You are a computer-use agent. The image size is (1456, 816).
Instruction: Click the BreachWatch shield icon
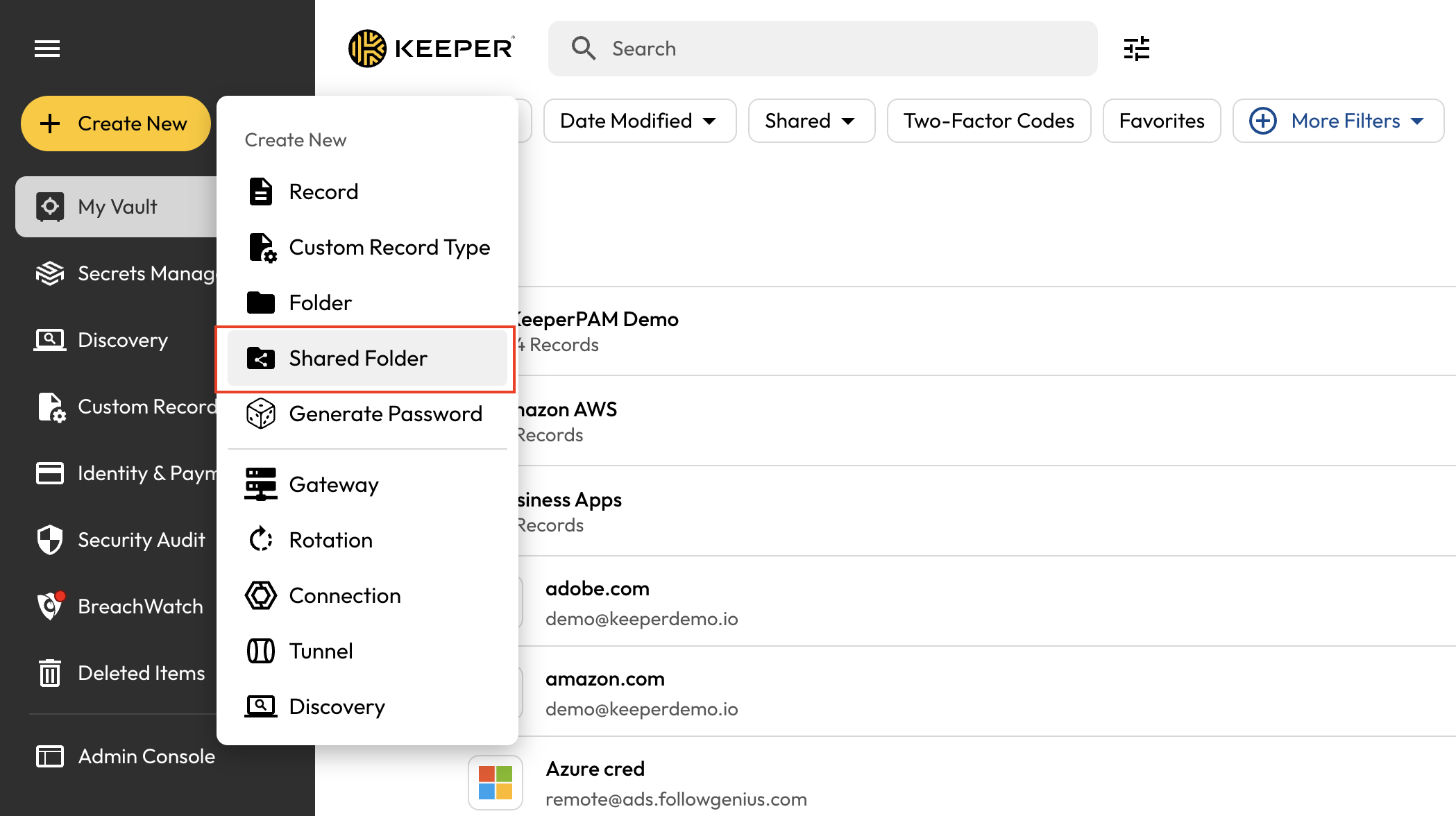[x=50, y=606]
